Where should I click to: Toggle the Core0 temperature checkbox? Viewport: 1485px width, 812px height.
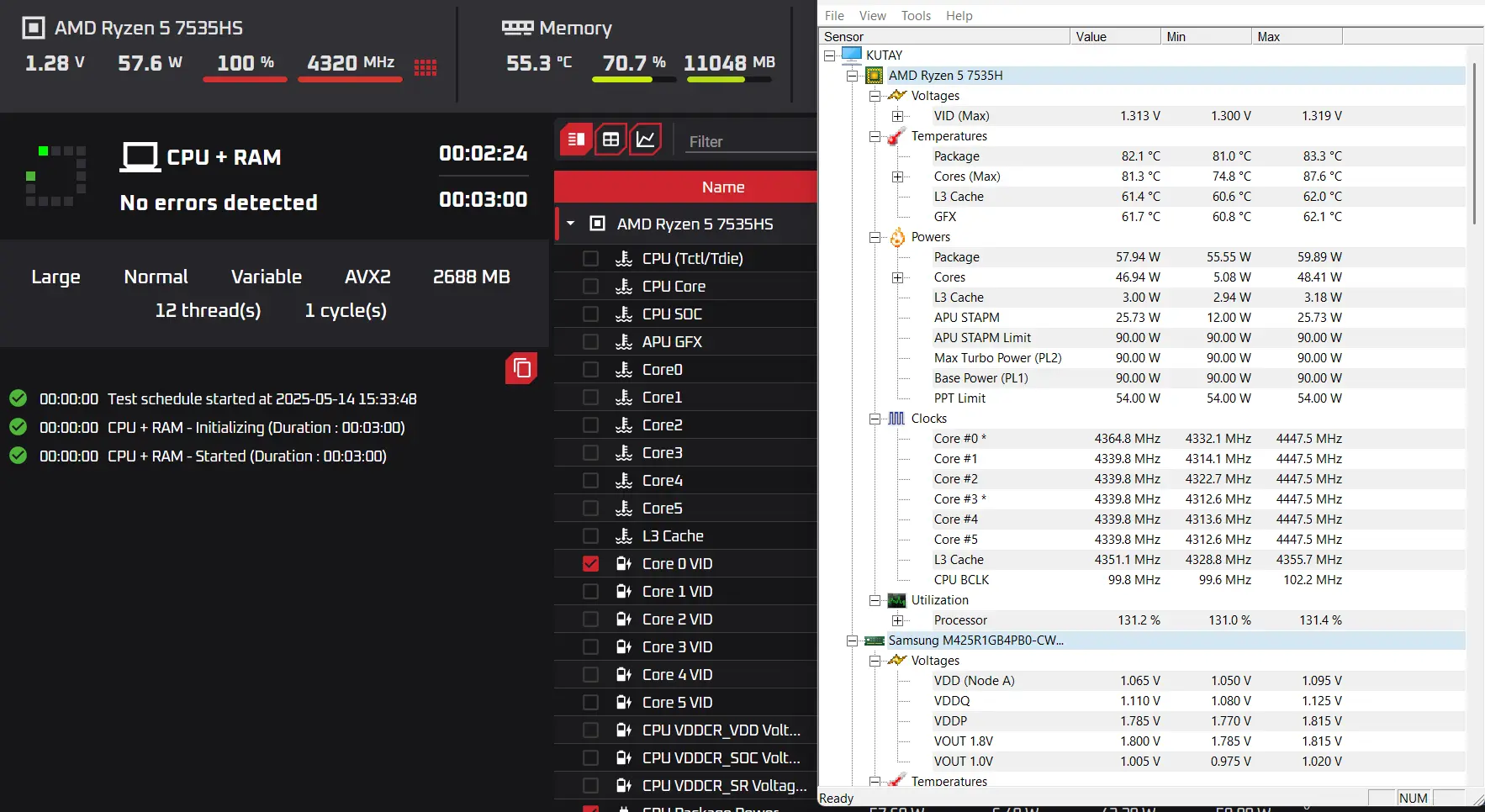tap(591, 370)
